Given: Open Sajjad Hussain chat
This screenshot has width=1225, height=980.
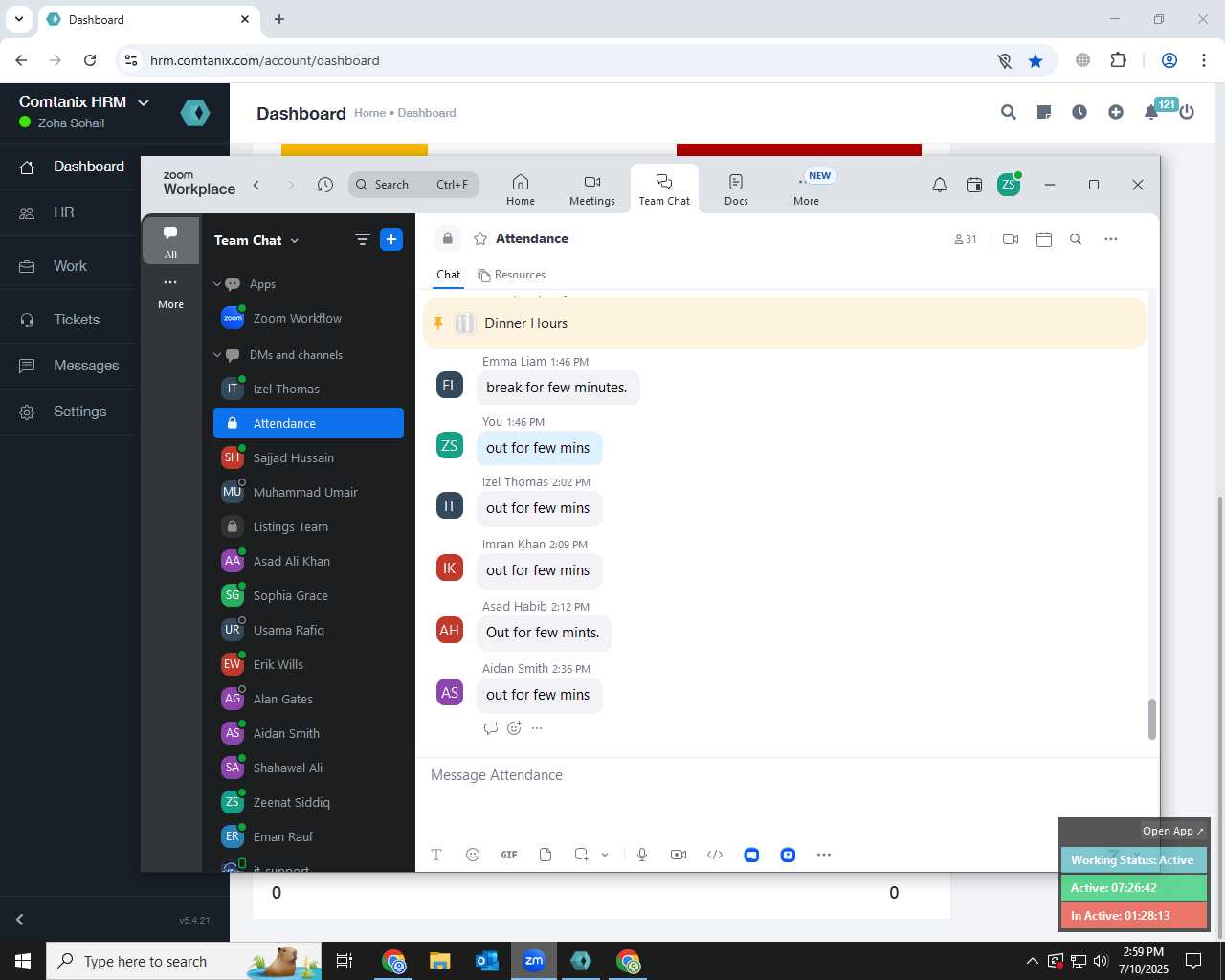Looking at the screenshot, I should pyautogui.click(x=308, y=457).
